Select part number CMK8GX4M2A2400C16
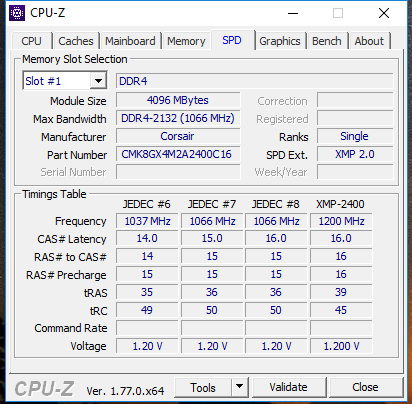Image resolution: width=412 pixels, height=404 pixels. click(178, 154)
